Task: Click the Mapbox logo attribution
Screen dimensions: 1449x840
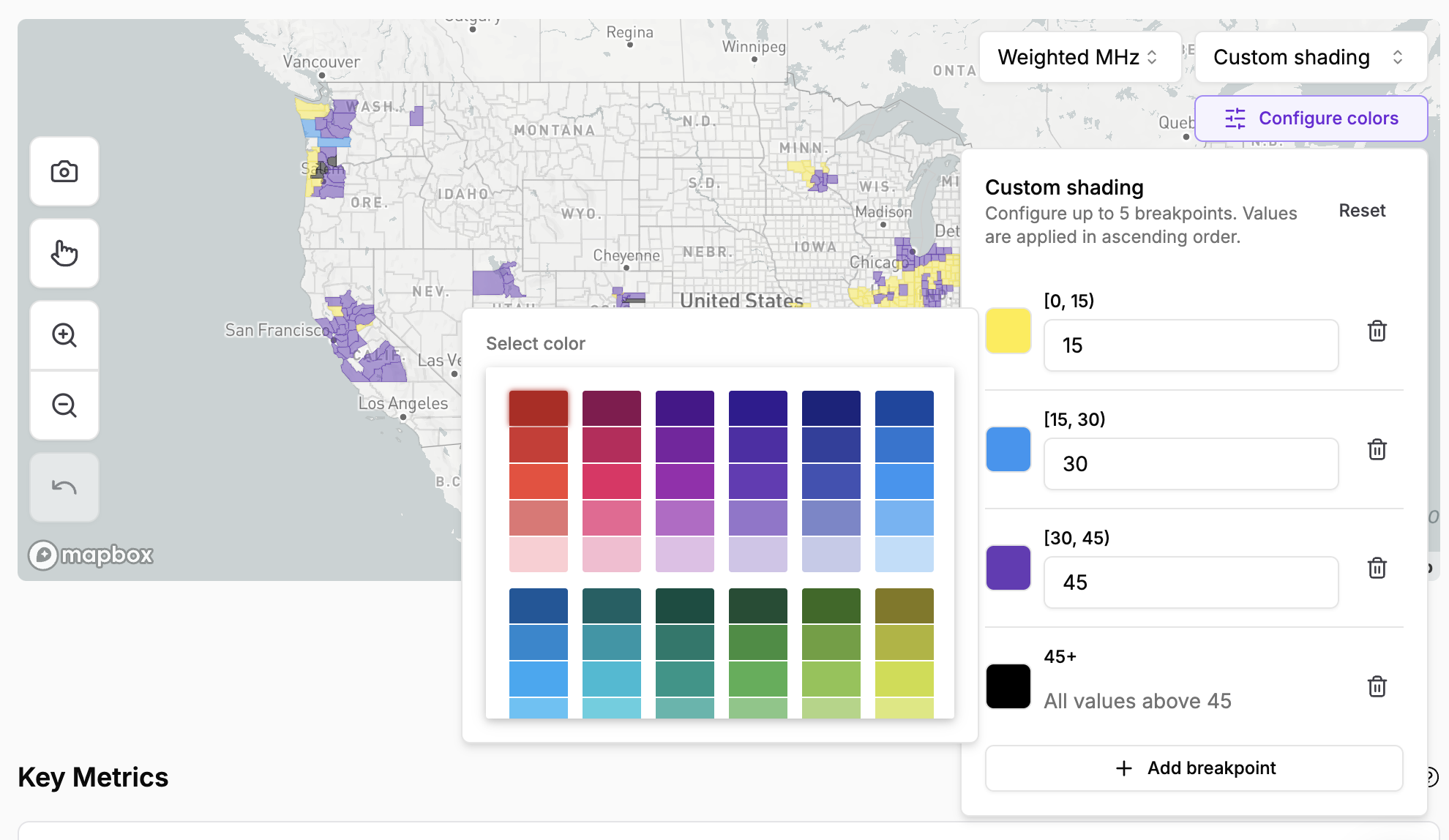Action: (91, 555)
